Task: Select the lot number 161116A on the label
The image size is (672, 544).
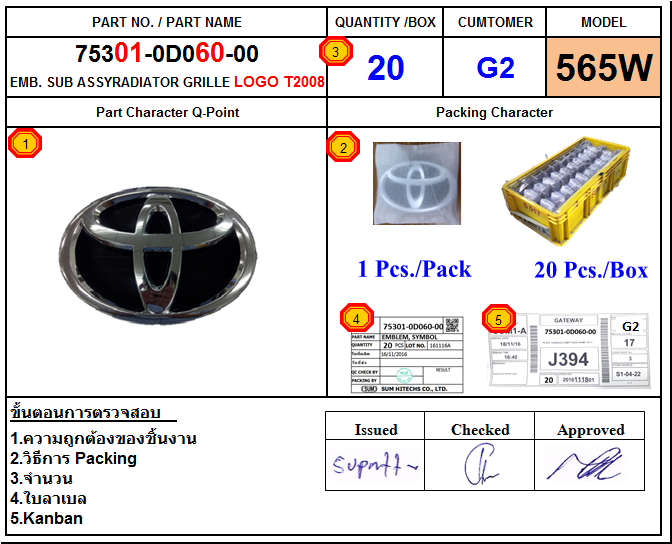Action: 440,345
